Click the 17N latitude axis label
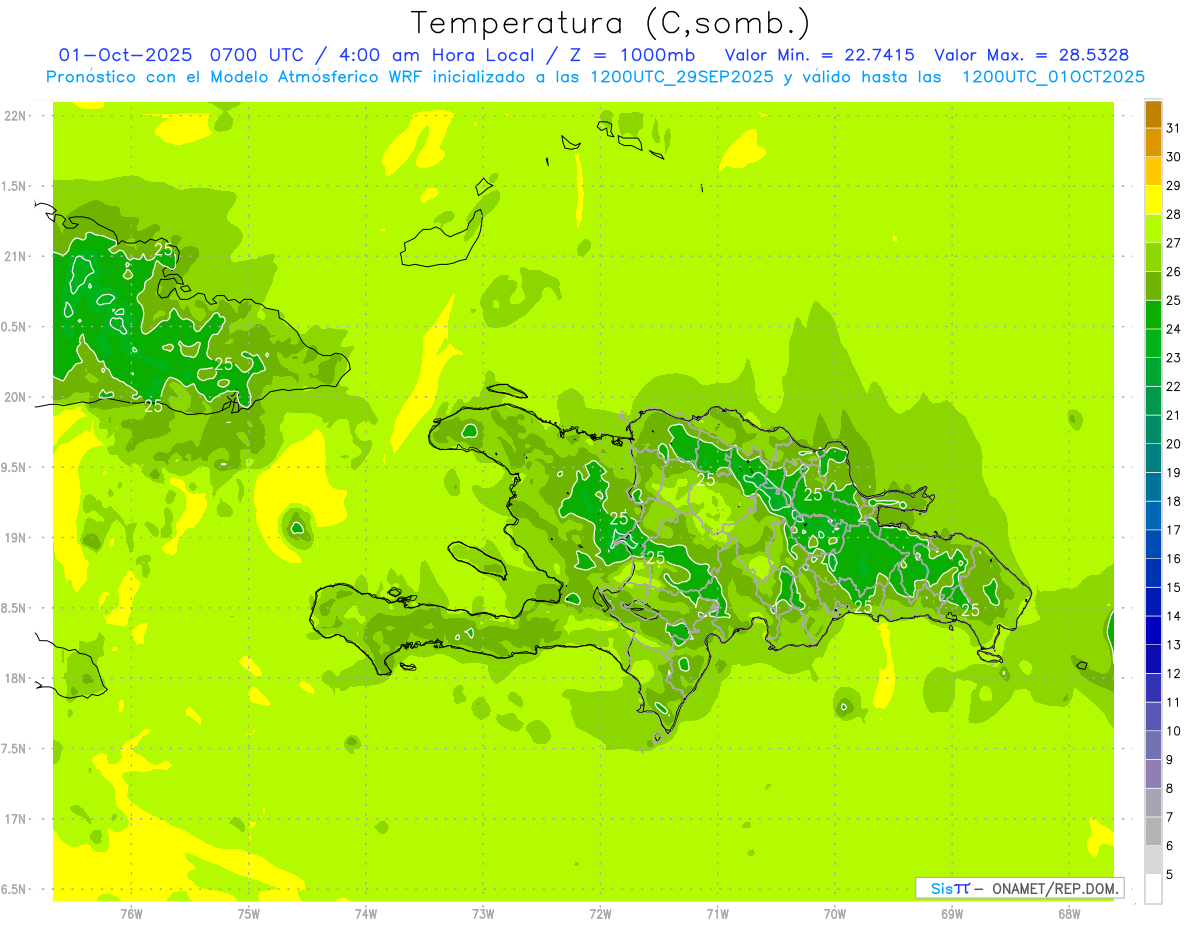The width and height of the screenshot is (1200, 927). pyautogui.click(x=15, y=819)
